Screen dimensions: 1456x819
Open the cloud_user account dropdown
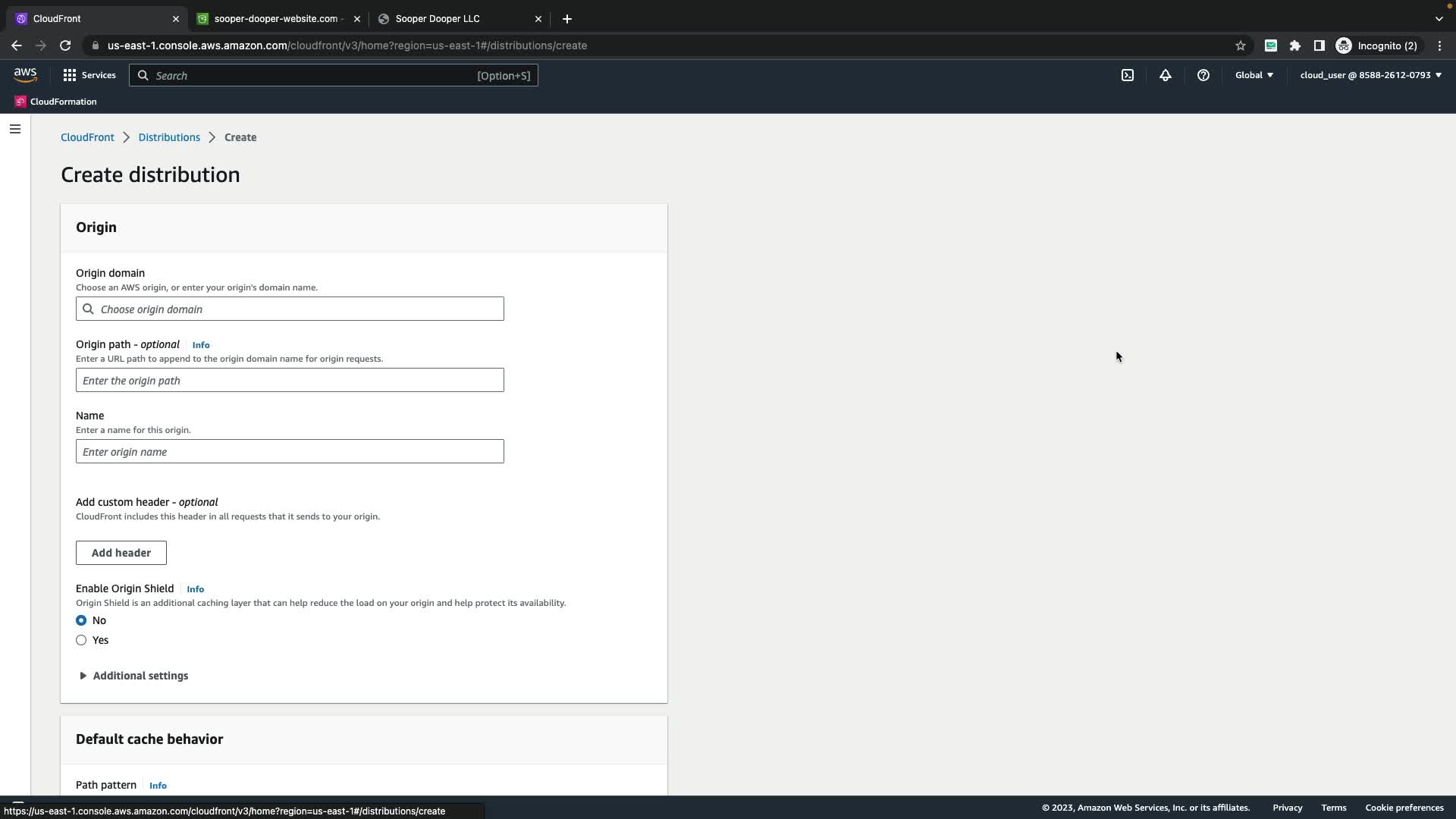[1370, 75]
